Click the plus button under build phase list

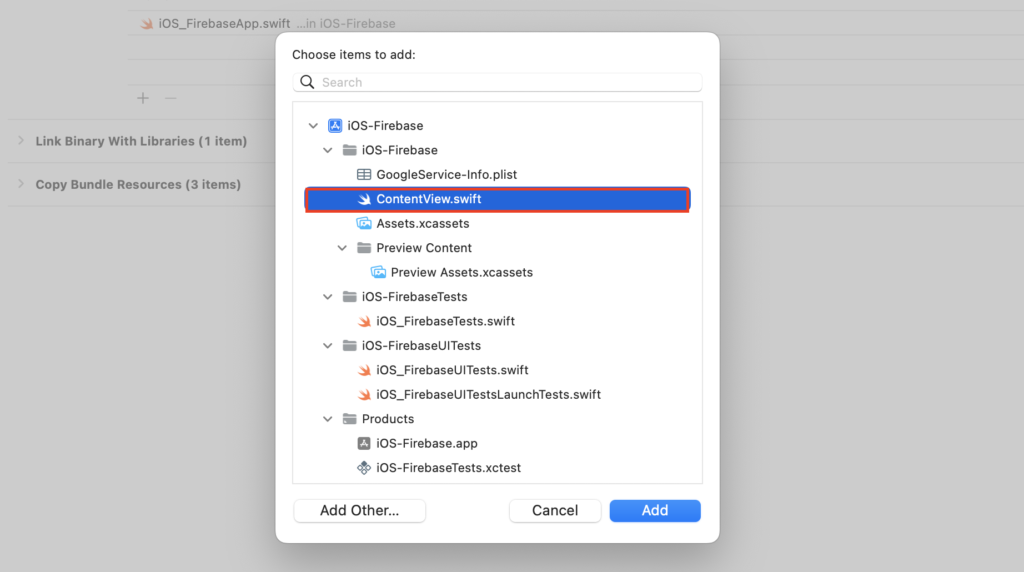(x=143, y=98)
